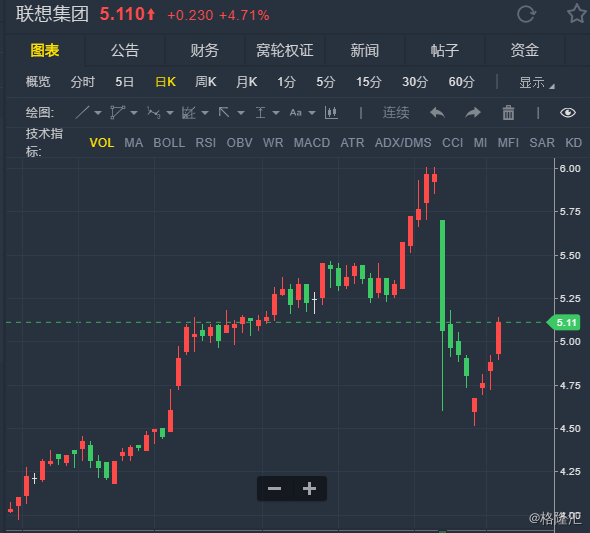Click the candlestick chart style icon
Screen dimensions: 590x533
(331, 112)
